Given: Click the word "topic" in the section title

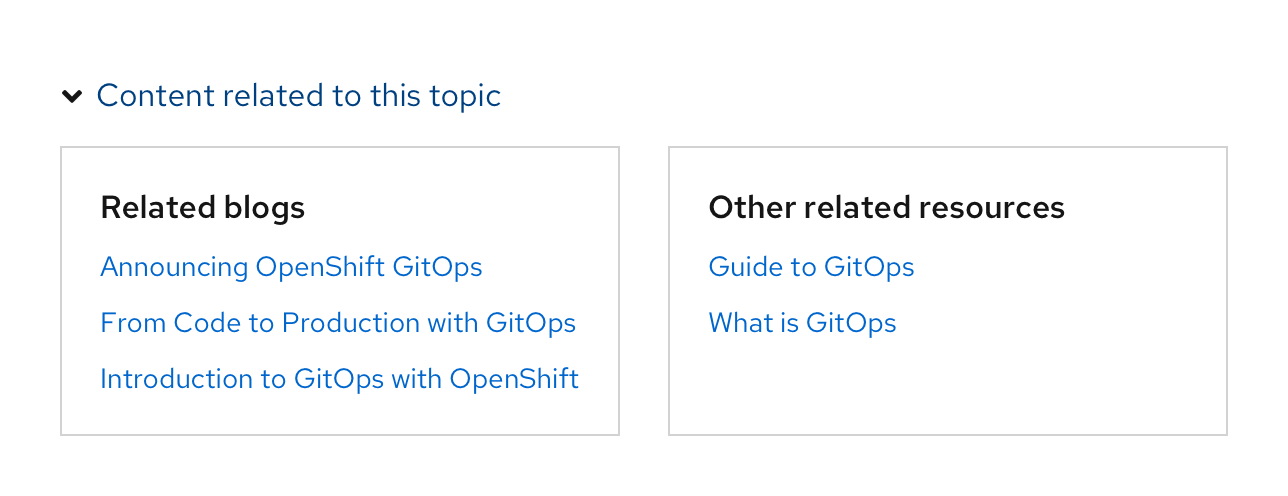Looking at the screenshot, I should coord(465,96).
